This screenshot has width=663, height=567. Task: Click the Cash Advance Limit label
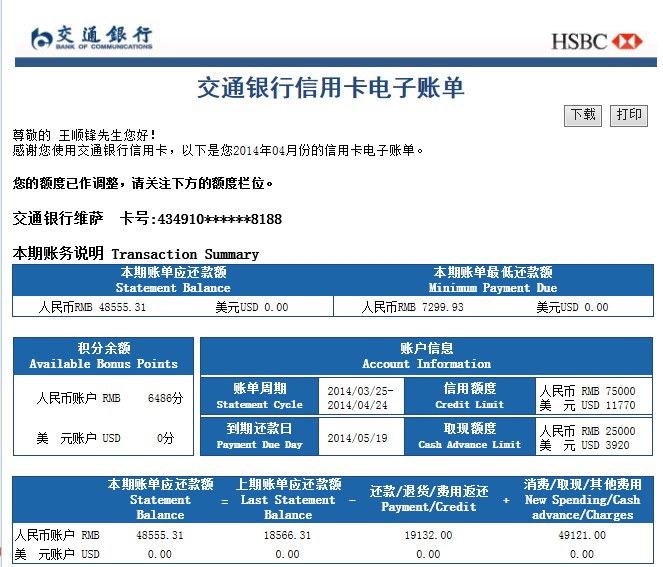click(x=469, y=436)
